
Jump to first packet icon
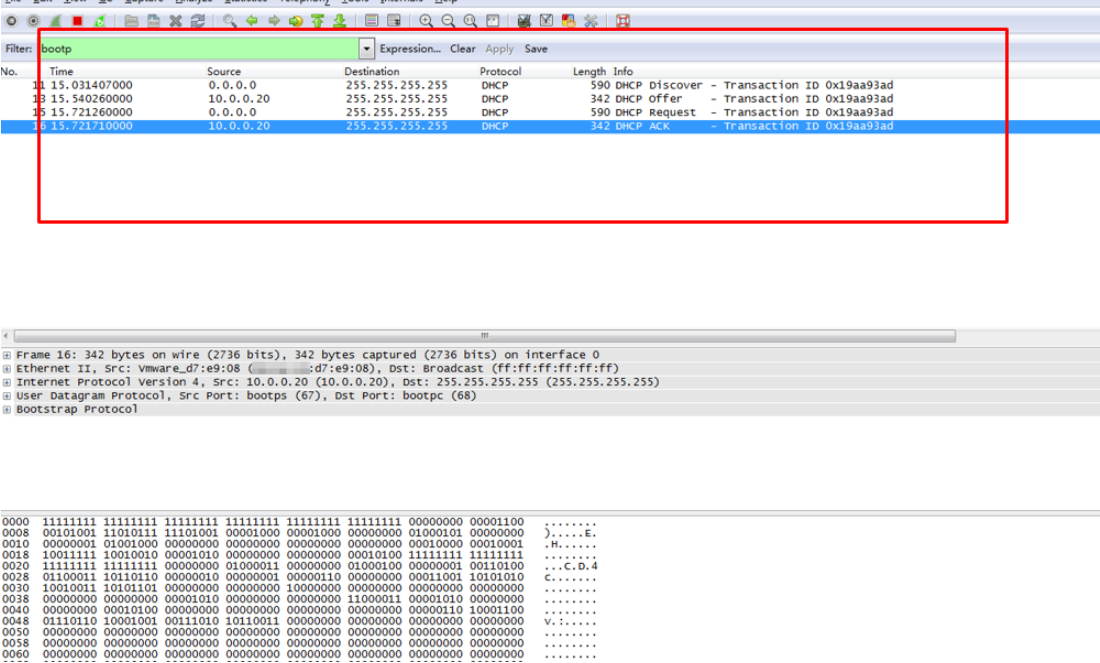click(x=318, y=21)
